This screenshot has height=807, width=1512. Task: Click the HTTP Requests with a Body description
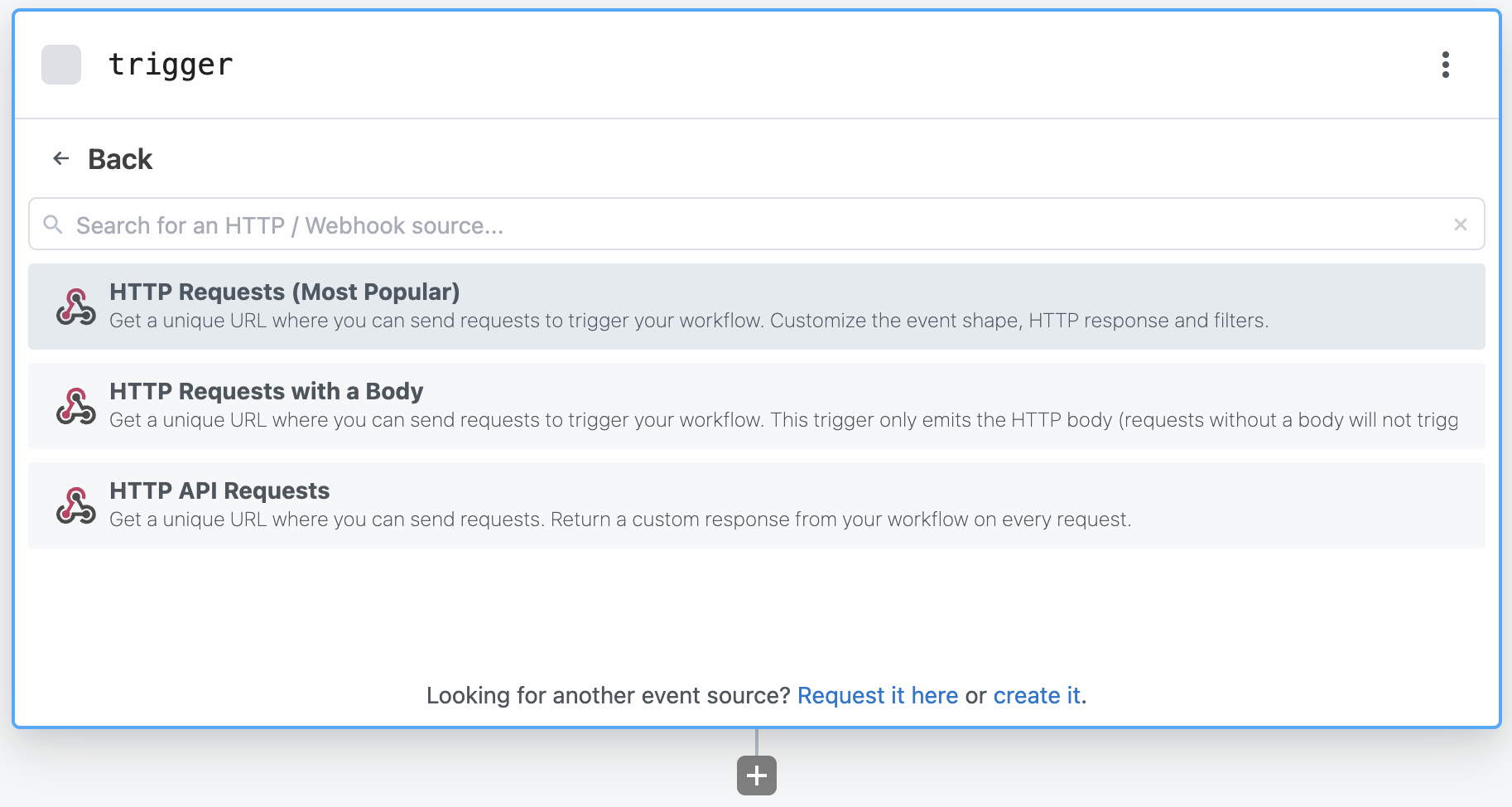click(x=784, y=420)
